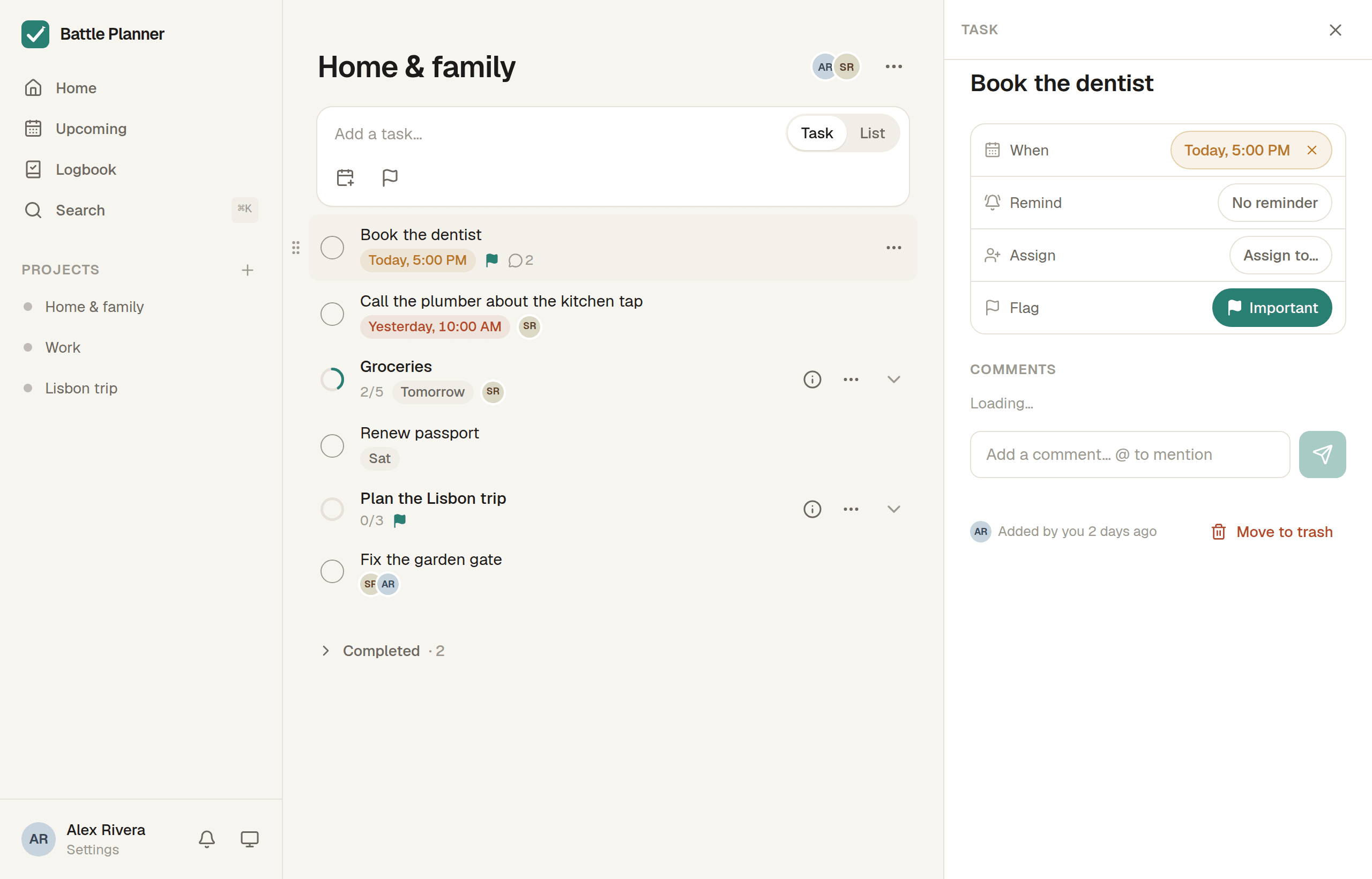The height and width of the screenshot is (879, 1372).
Task: Click SR avatar on Groceries row
Action: pos(493,392)
